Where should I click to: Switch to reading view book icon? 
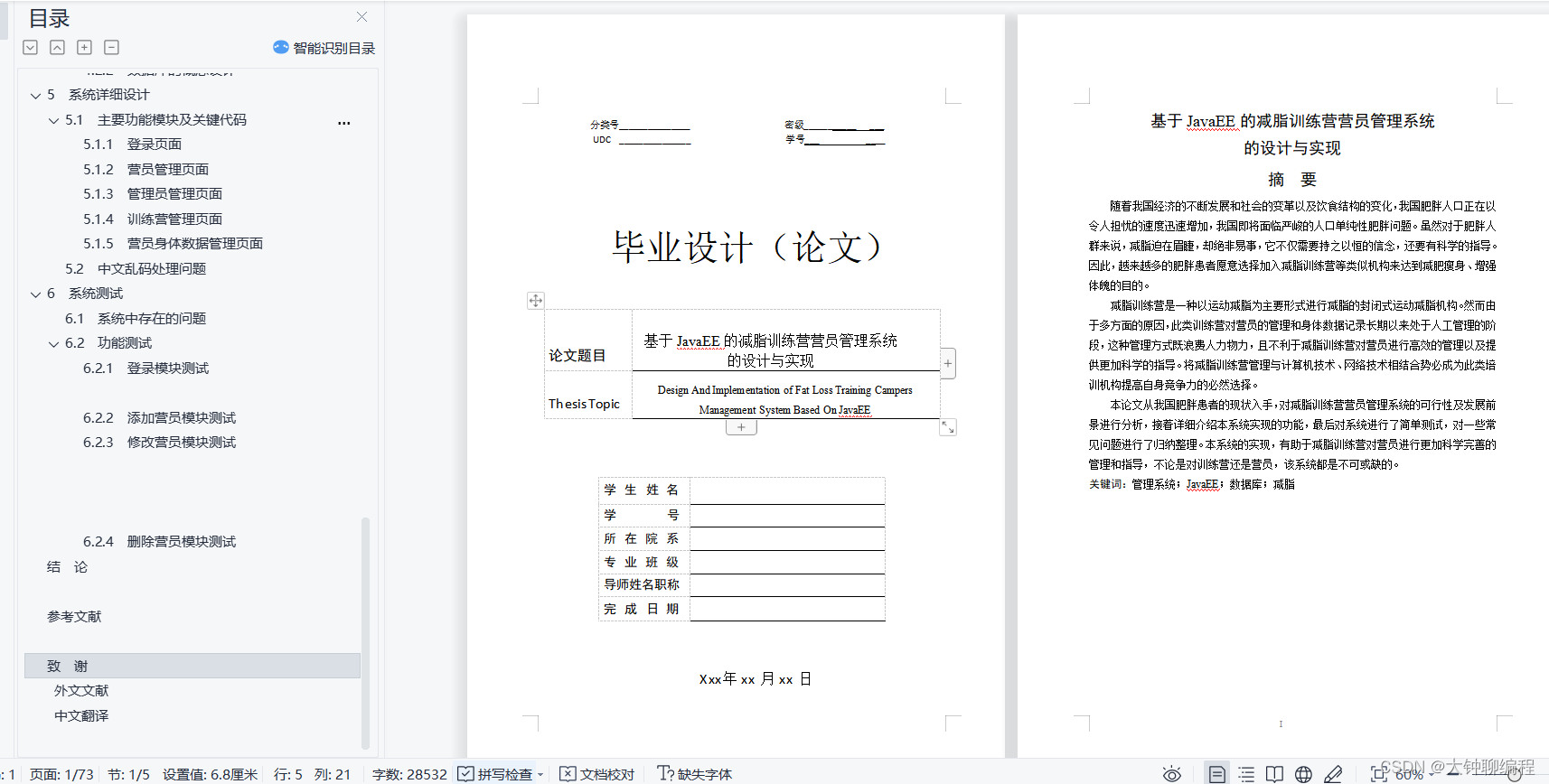coord(1274,774)
